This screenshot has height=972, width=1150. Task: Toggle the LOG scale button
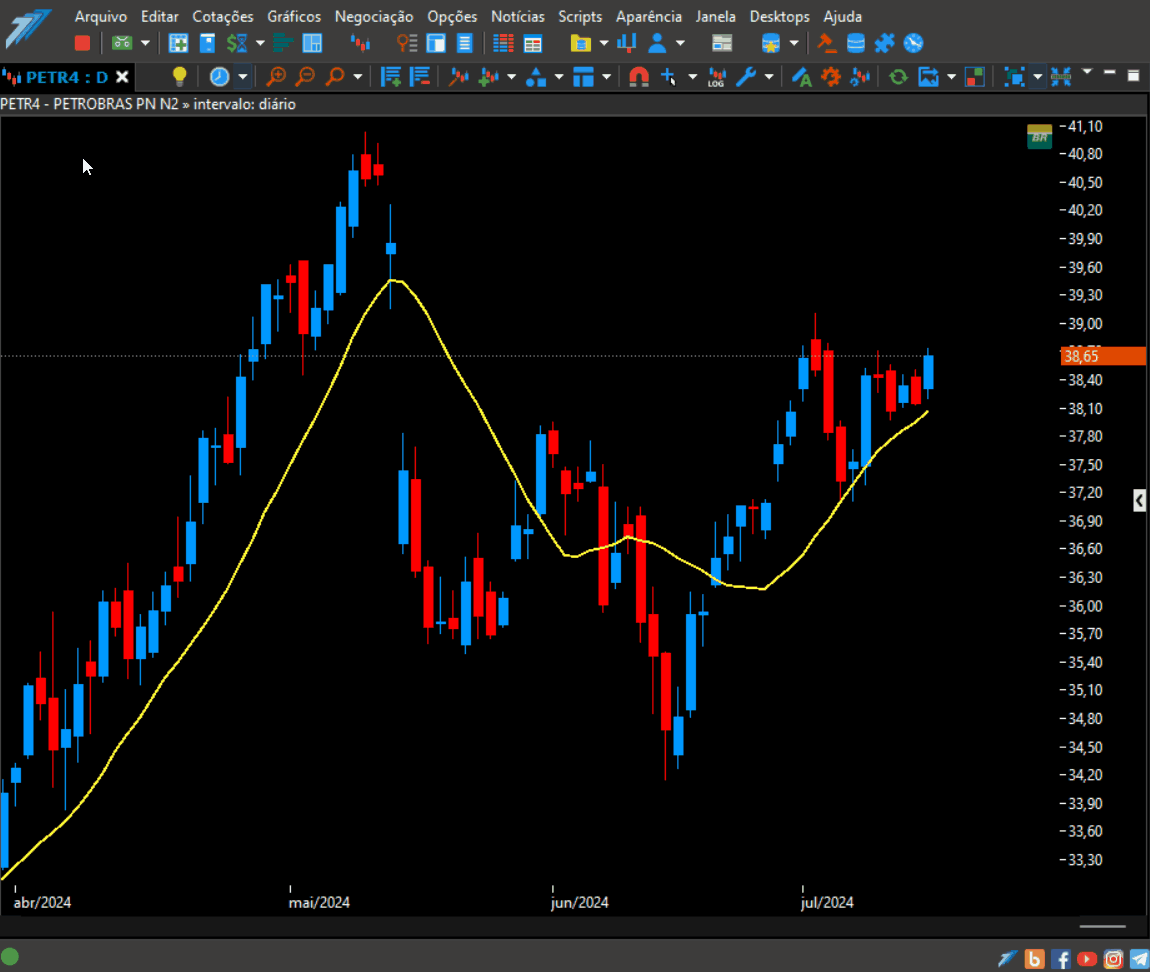click(x=717, y=76)
